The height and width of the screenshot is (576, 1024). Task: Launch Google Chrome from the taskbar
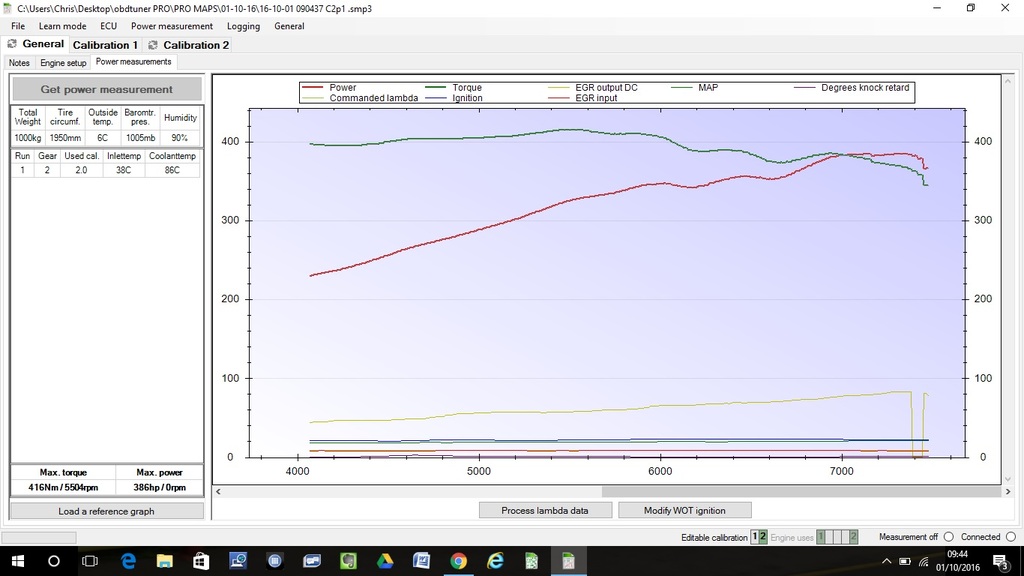458,561
